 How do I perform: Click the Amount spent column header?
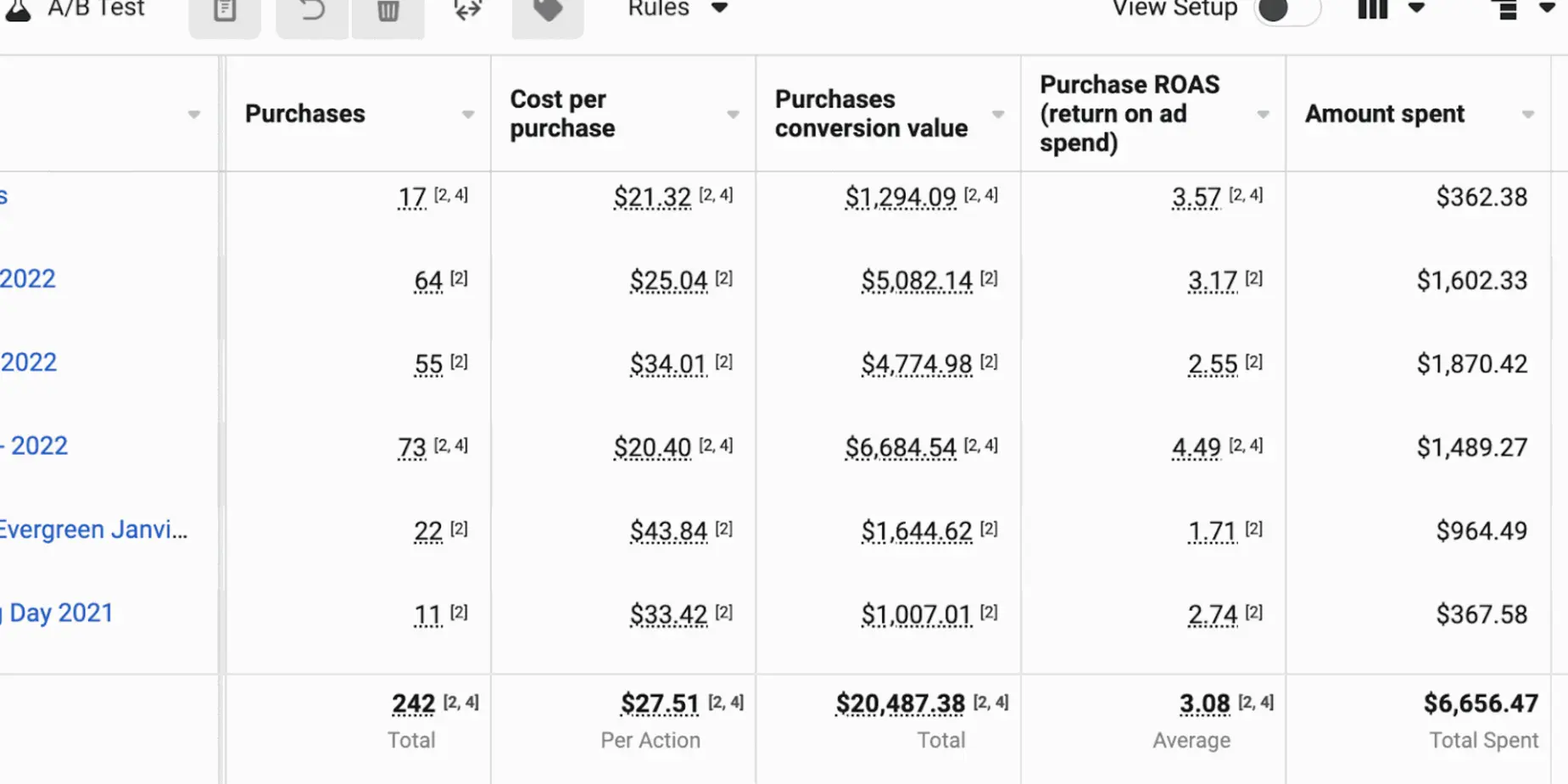click(1384, 114)
